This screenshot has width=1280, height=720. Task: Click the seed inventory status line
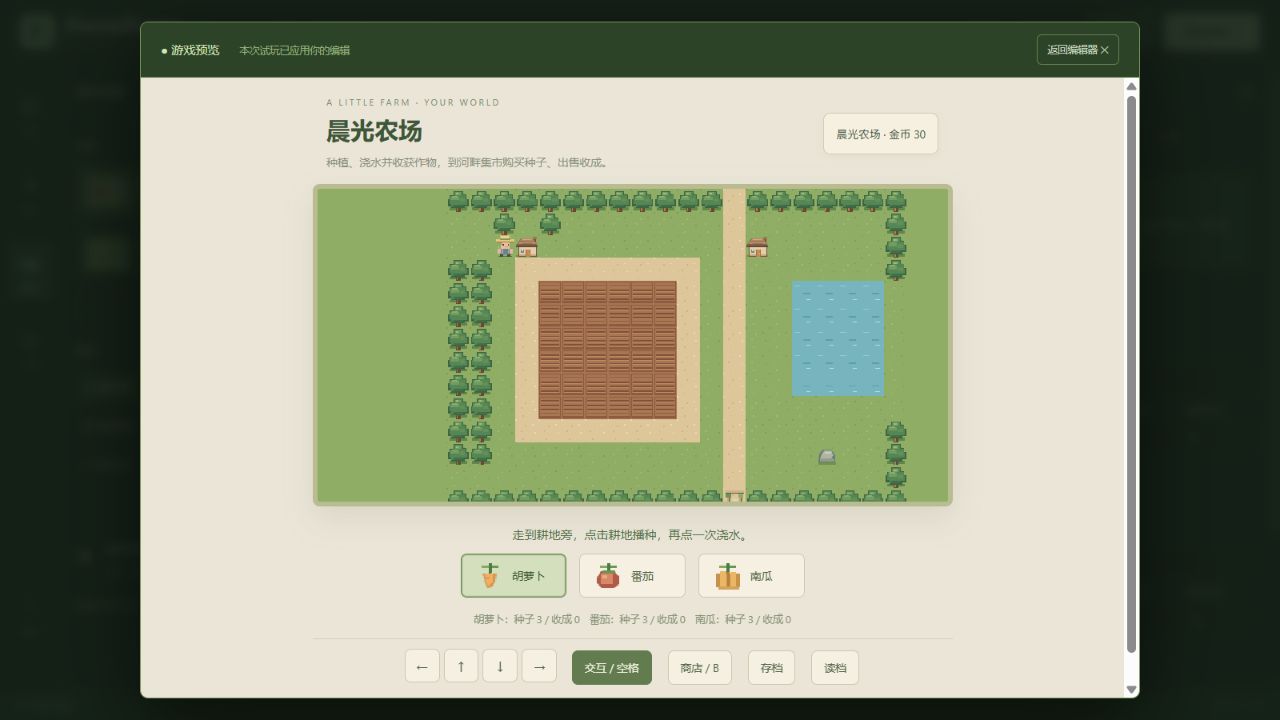pos(632,619)
